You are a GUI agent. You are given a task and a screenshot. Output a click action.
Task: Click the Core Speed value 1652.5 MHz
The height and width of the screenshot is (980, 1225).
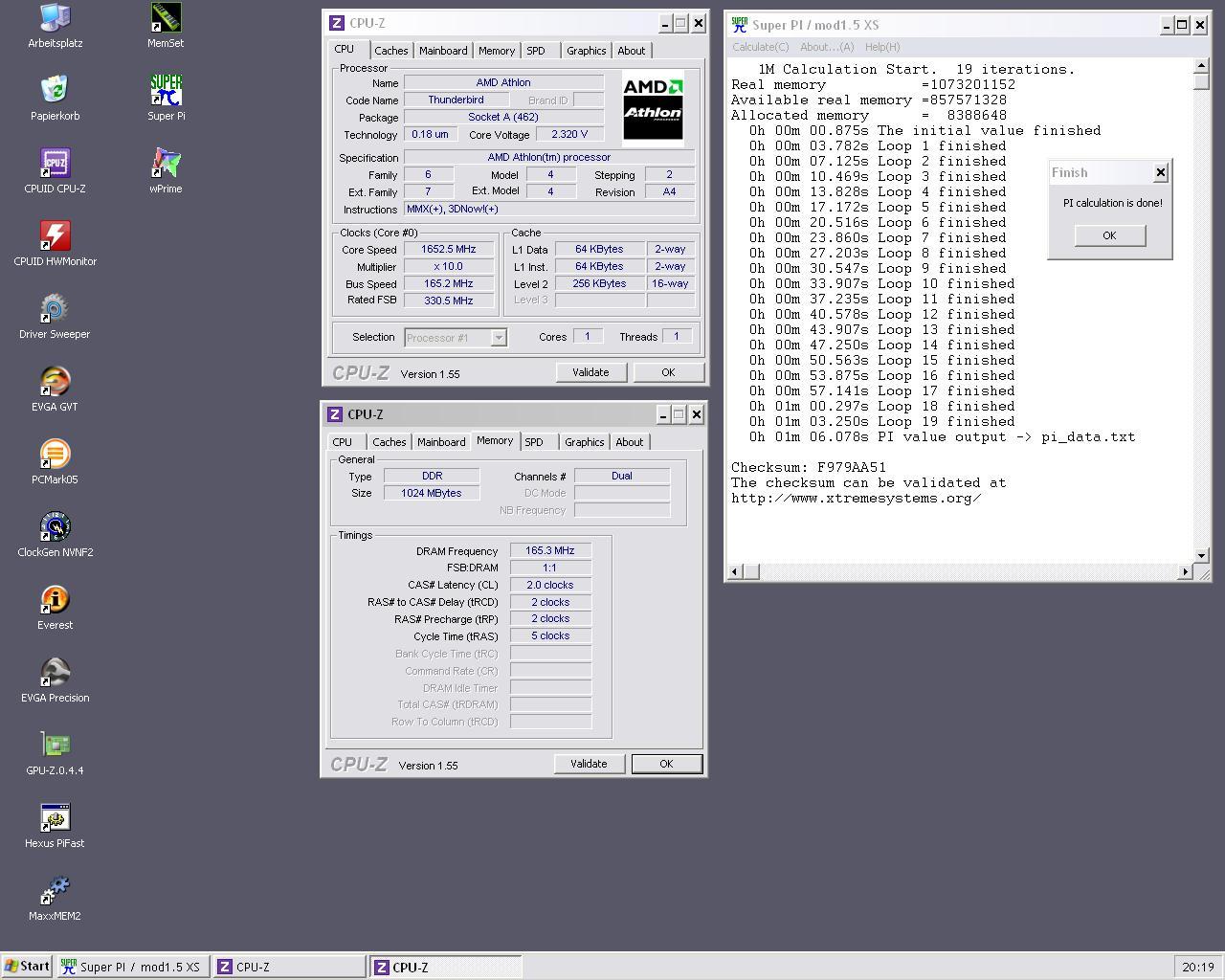[449, 249]
